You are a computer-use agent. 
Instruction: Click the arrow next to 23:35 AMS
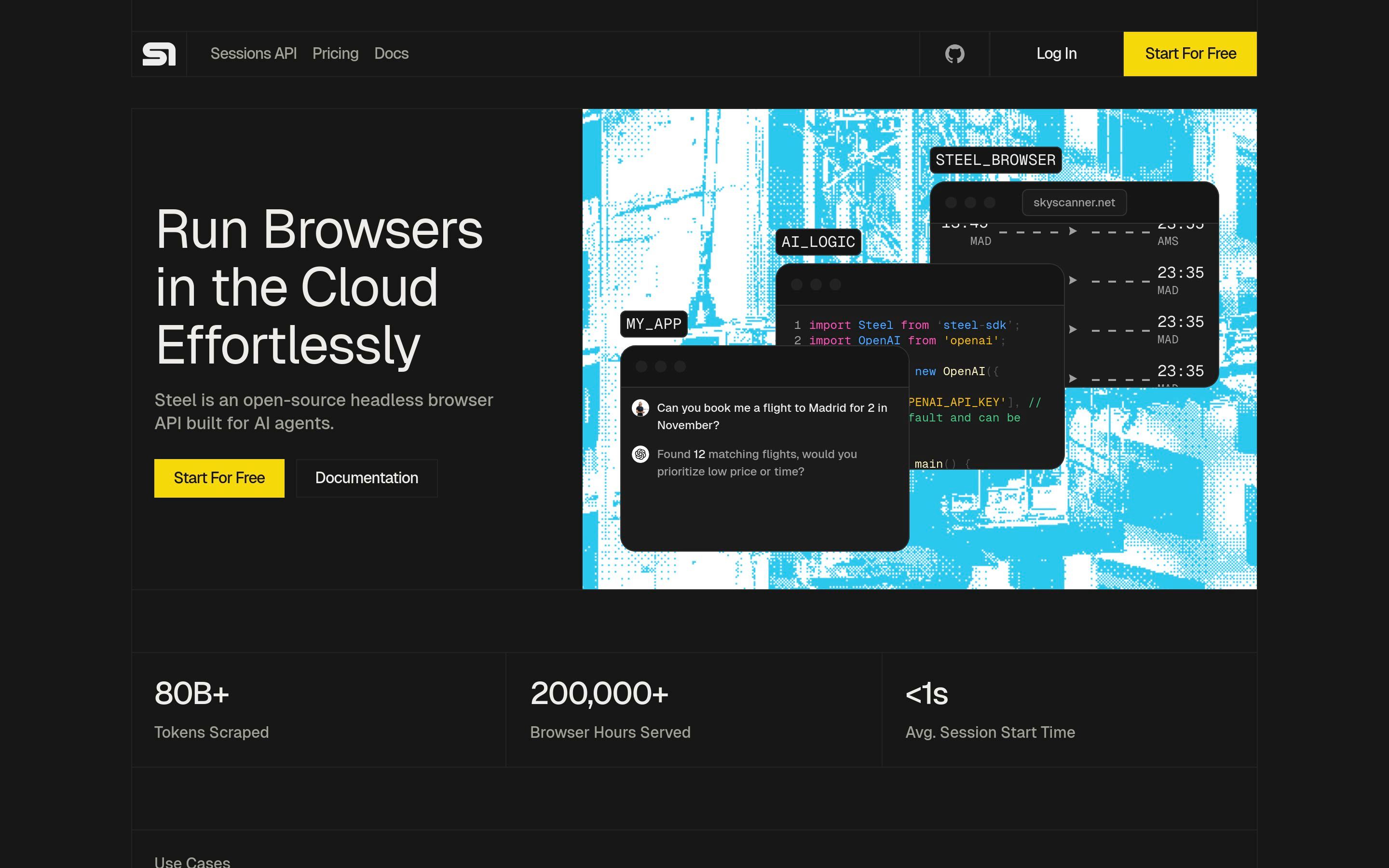click(1072, 231)
